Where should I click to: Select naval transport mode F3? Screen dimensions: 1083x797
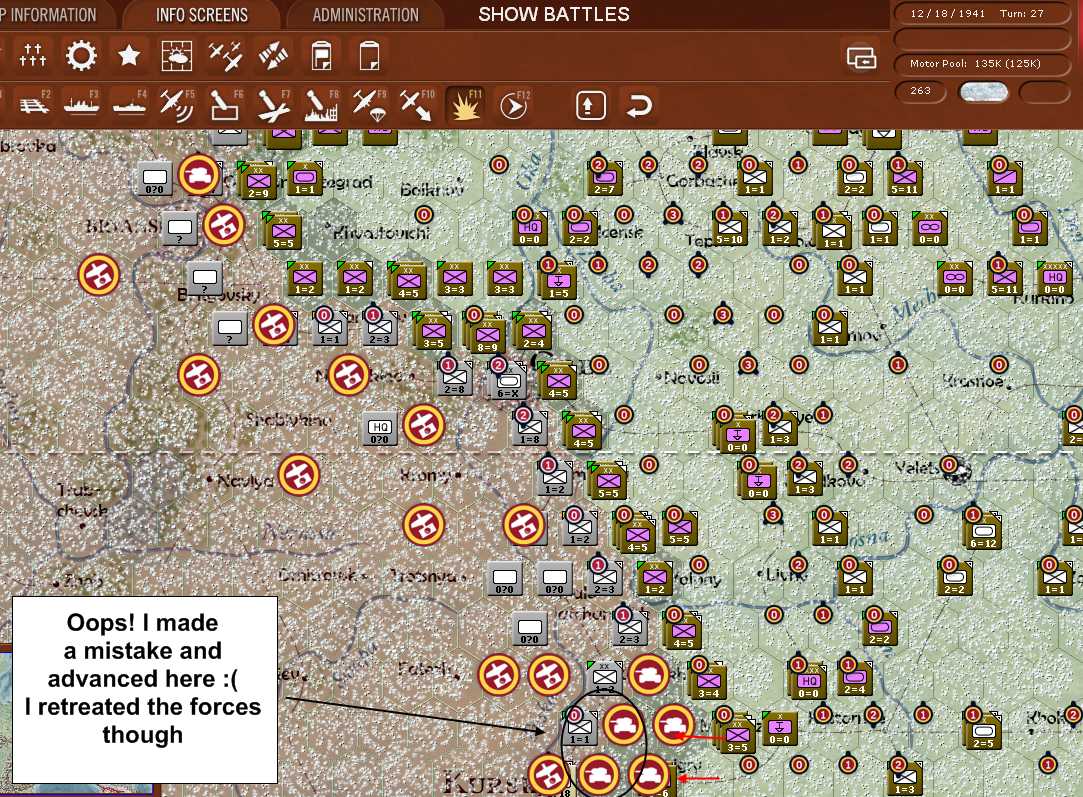82,105
